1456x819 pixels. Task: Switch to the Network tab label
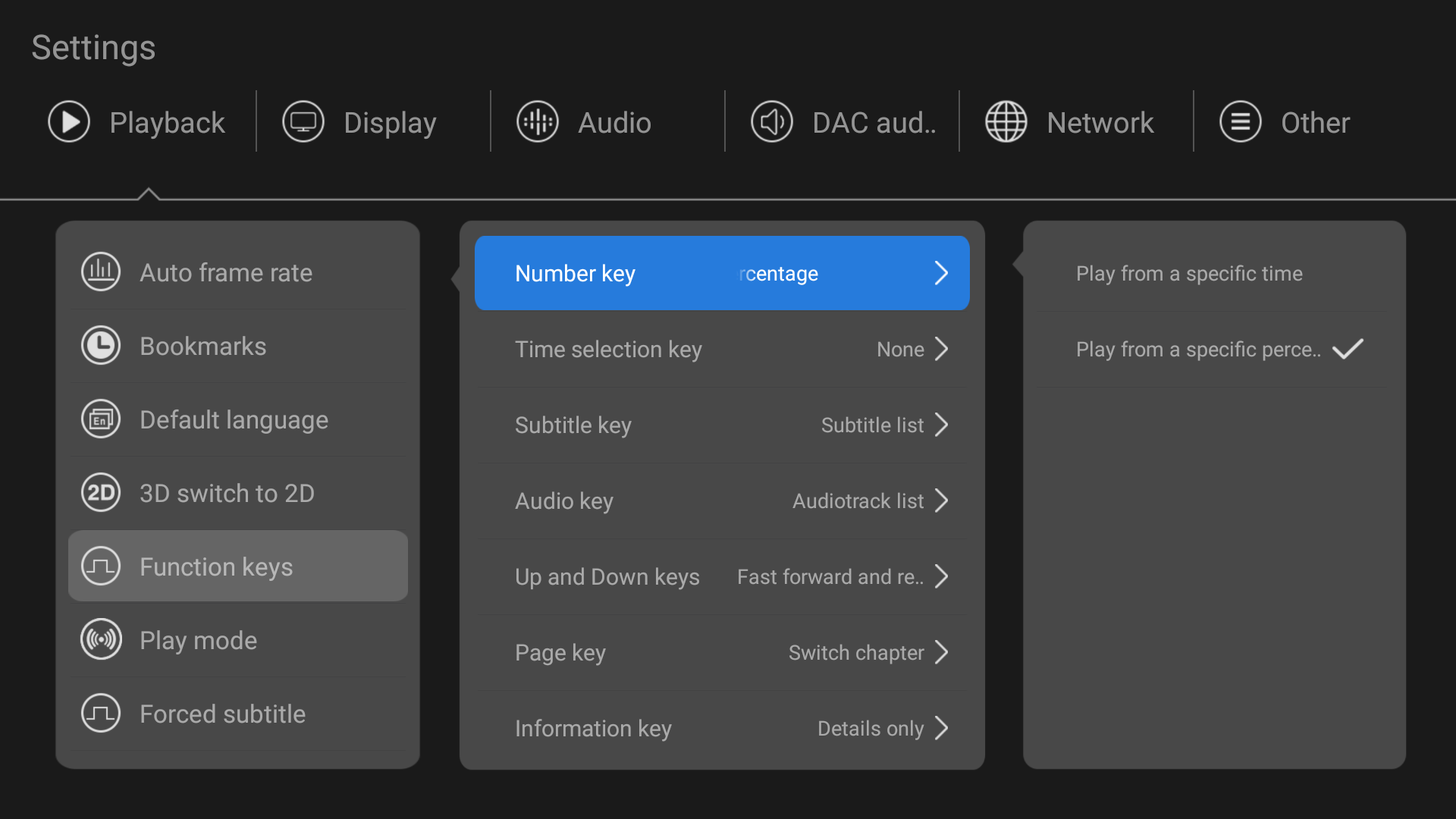click(x=1100, y=123)
